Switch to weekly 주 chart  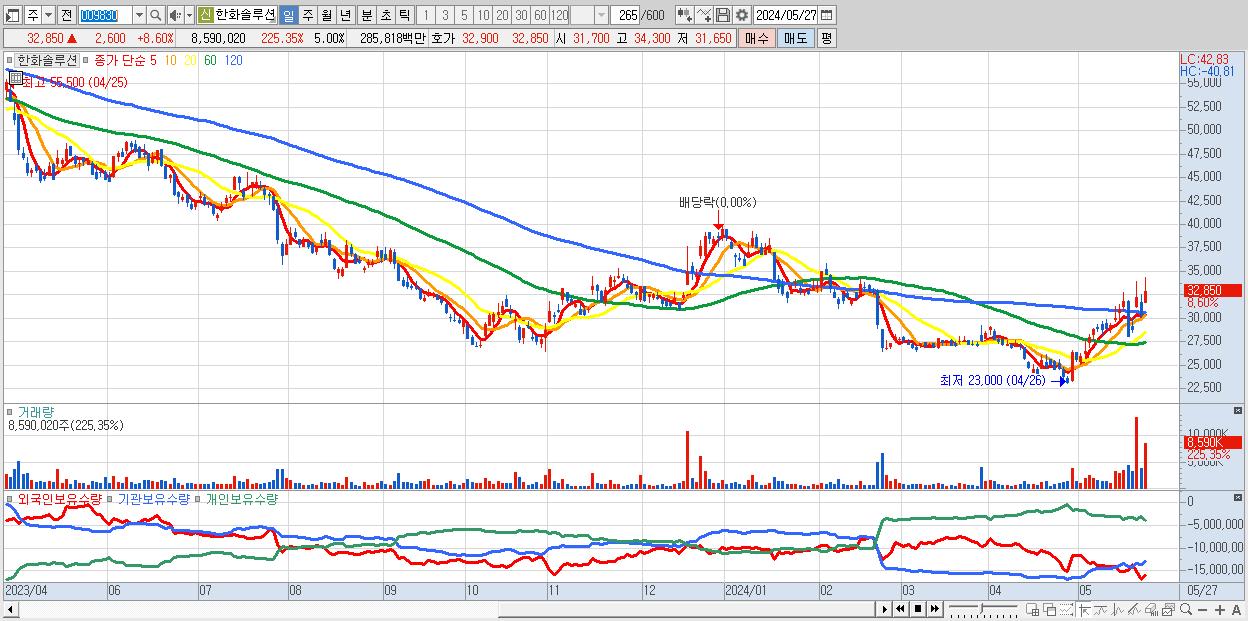[307, 15]
